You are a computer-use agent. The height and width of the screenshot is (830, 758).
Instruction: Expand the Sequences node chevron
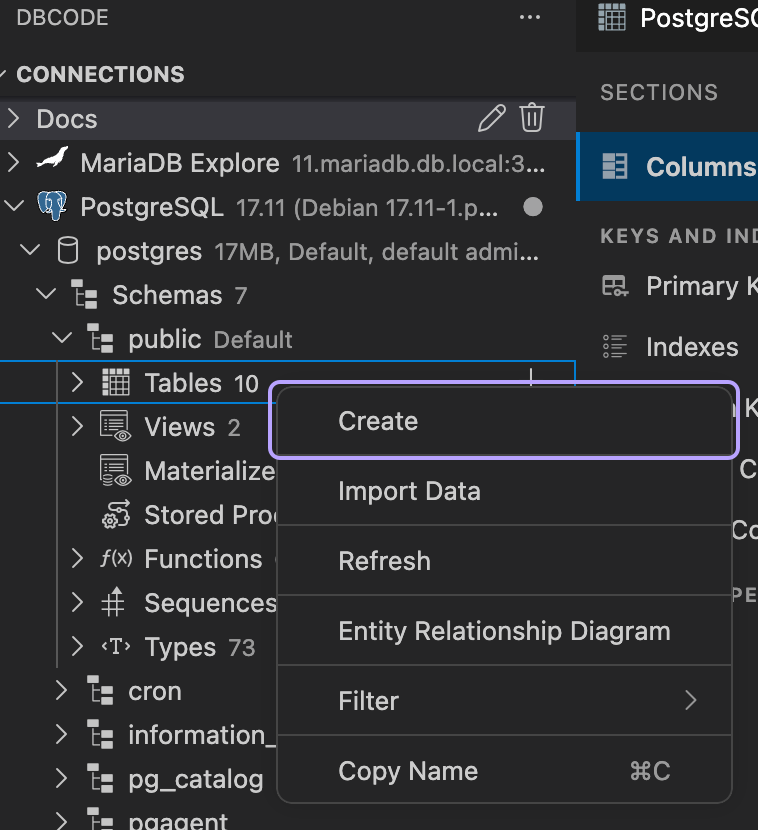pyautogui.click(x=77, y=602)
